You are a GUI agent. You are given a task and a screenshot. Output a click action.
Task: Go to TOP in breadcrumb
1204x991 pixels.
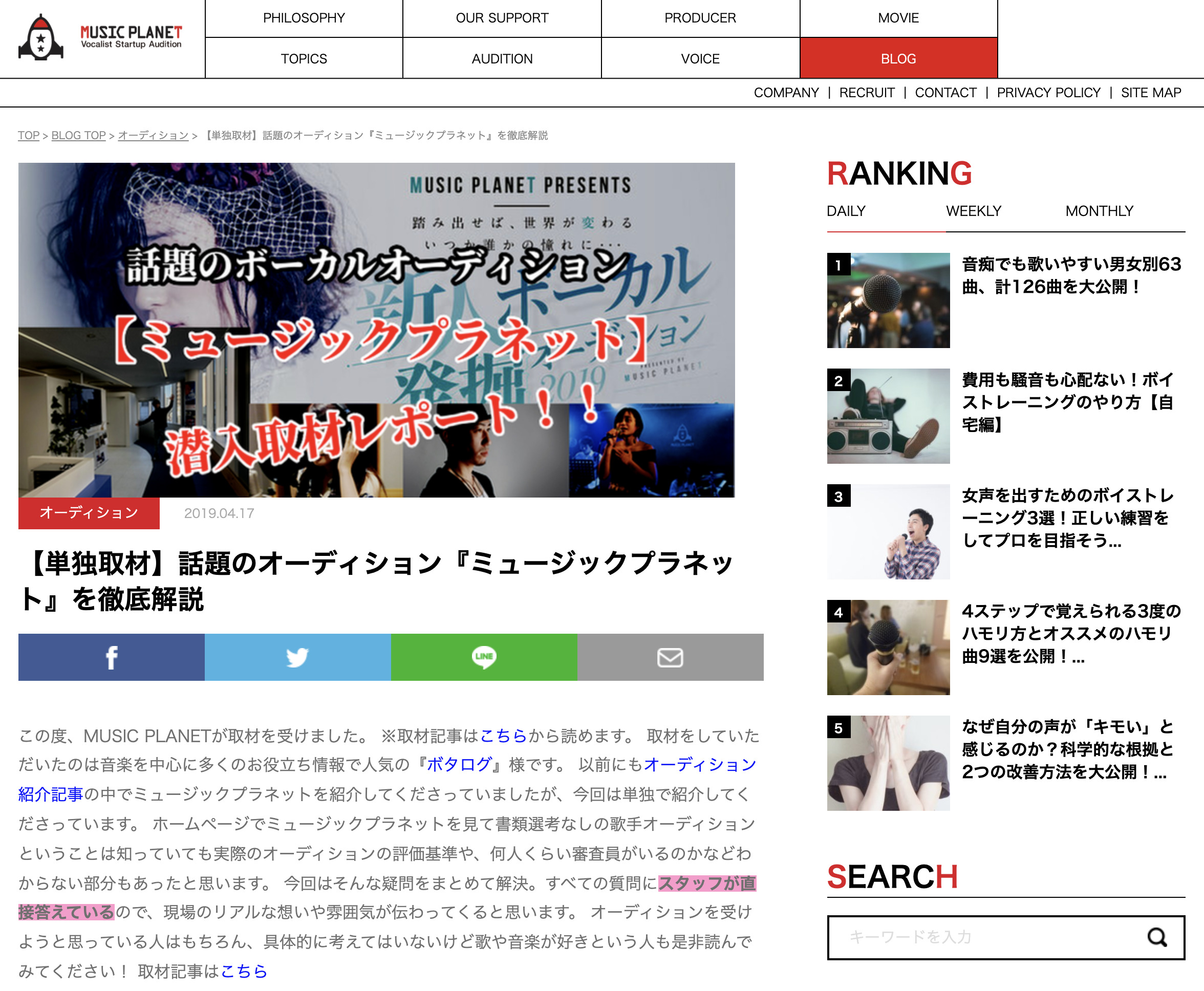(29, 135)
